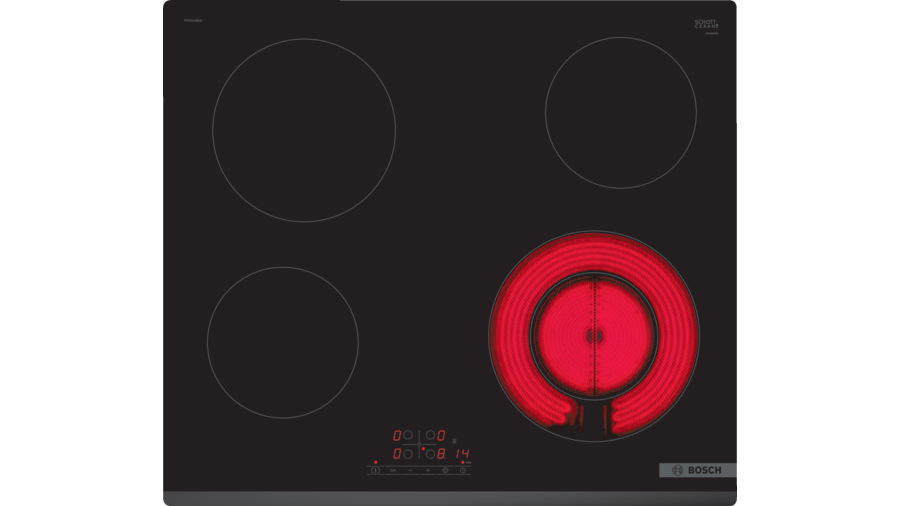Click the heat level 8 display

(x=441, y=454)
